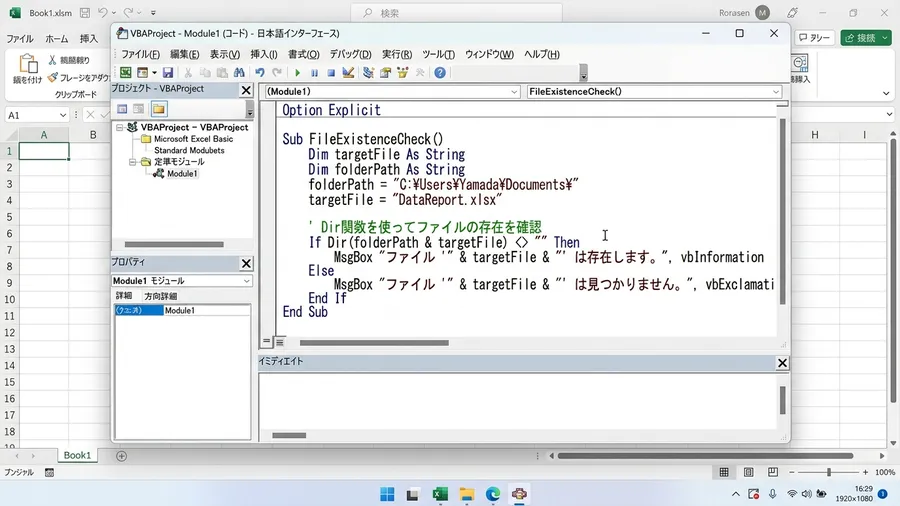Close the イミディエイト window
This screenshot has height=506, width=900.
click(782, 363)
